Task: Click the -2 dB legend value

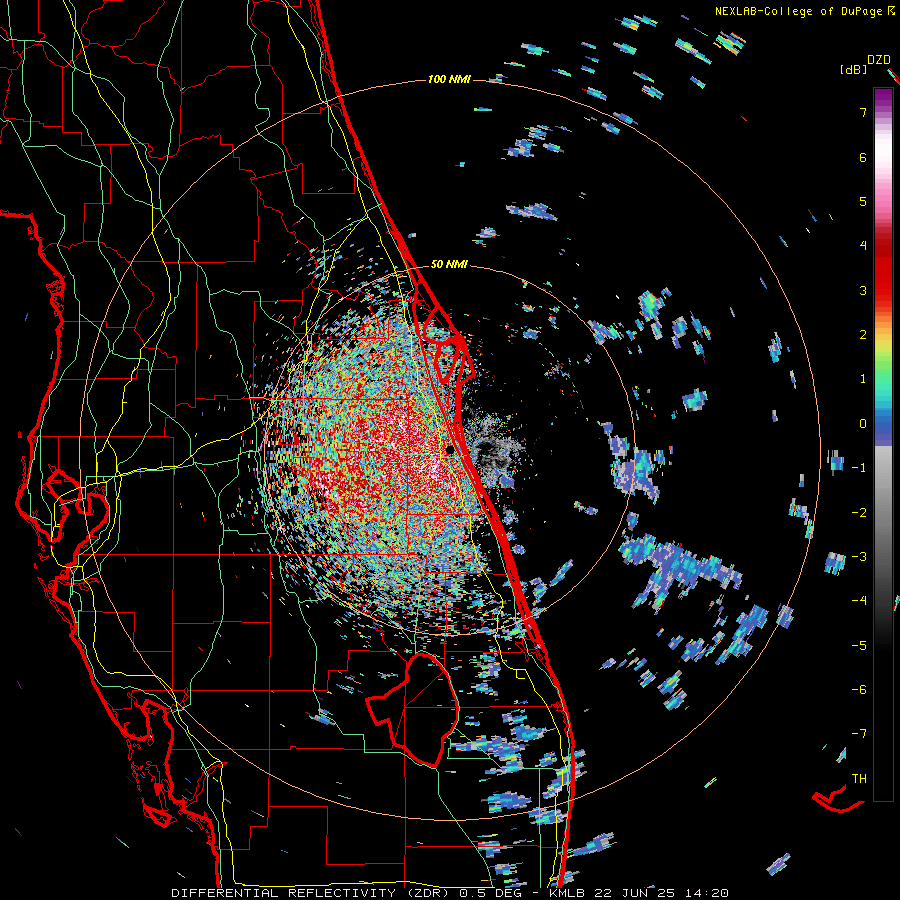Action: (x=859, y=513)
